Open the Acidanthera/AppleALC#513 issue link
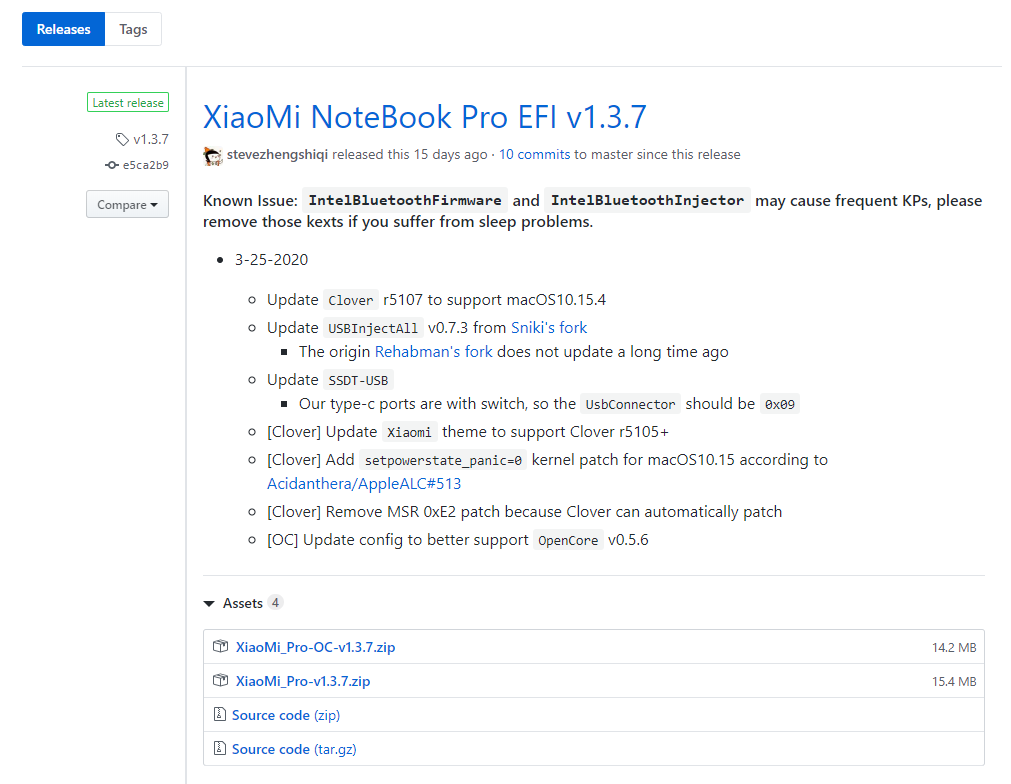 coord(364,484)
